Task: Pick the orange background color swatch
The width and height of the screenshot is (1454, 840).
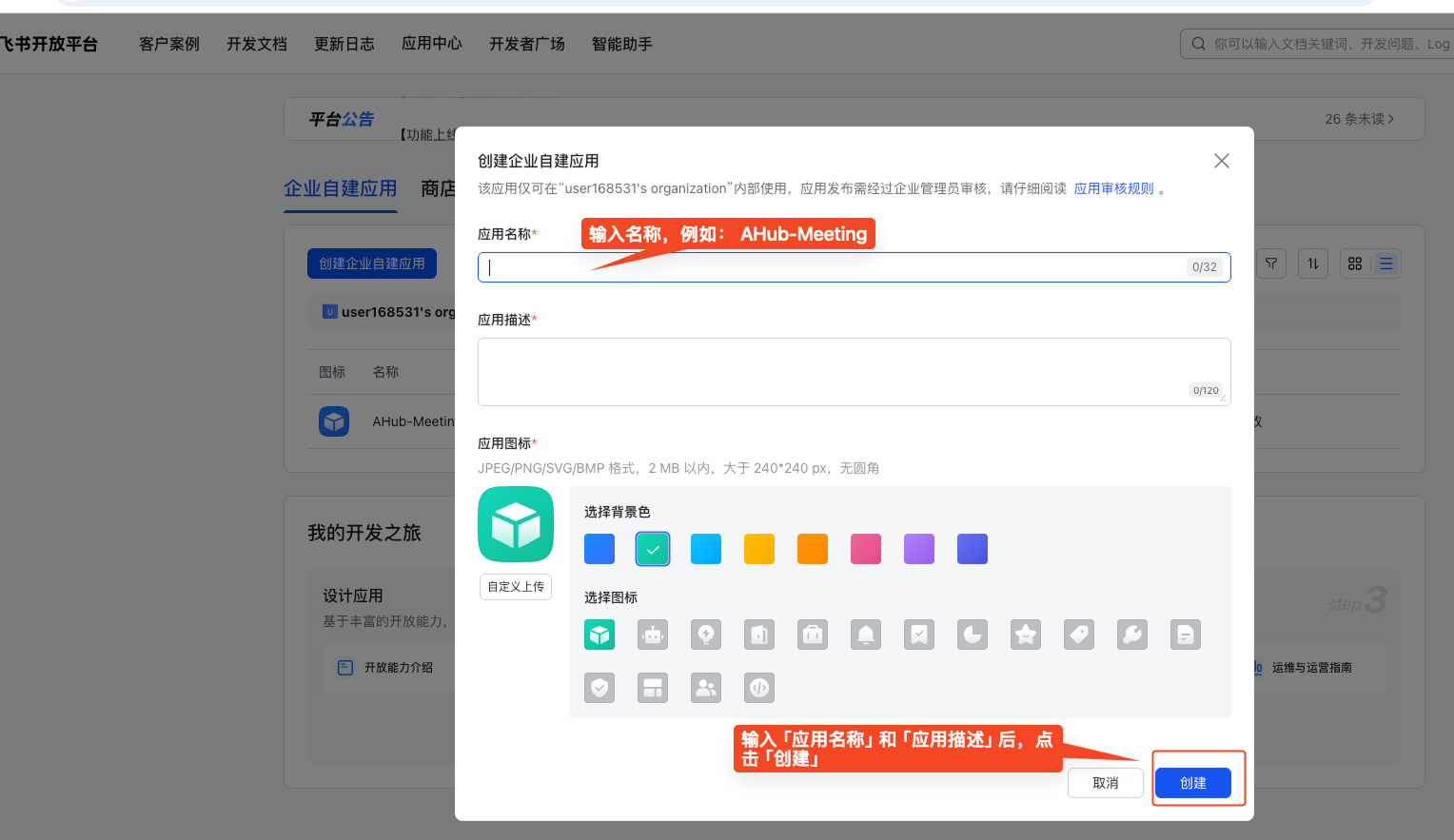Action: point(813,549)
